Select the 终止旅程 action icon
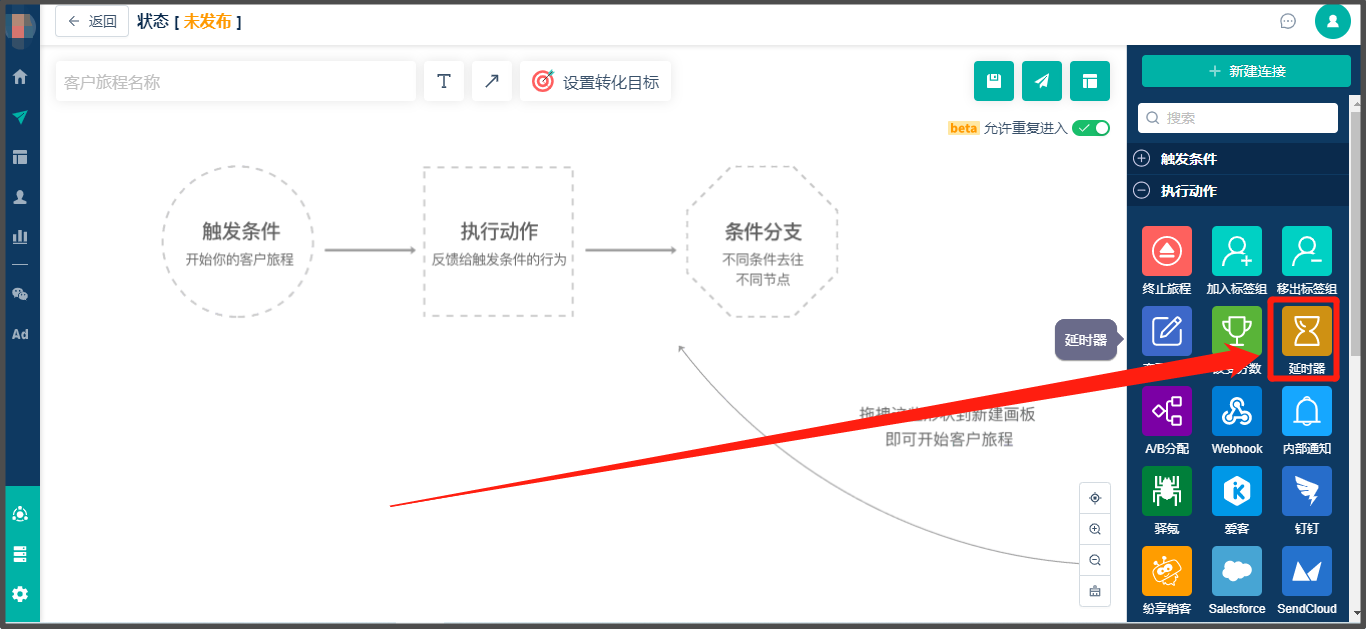This screenshot has height=629, width=1366. (x=1167, y=251)
